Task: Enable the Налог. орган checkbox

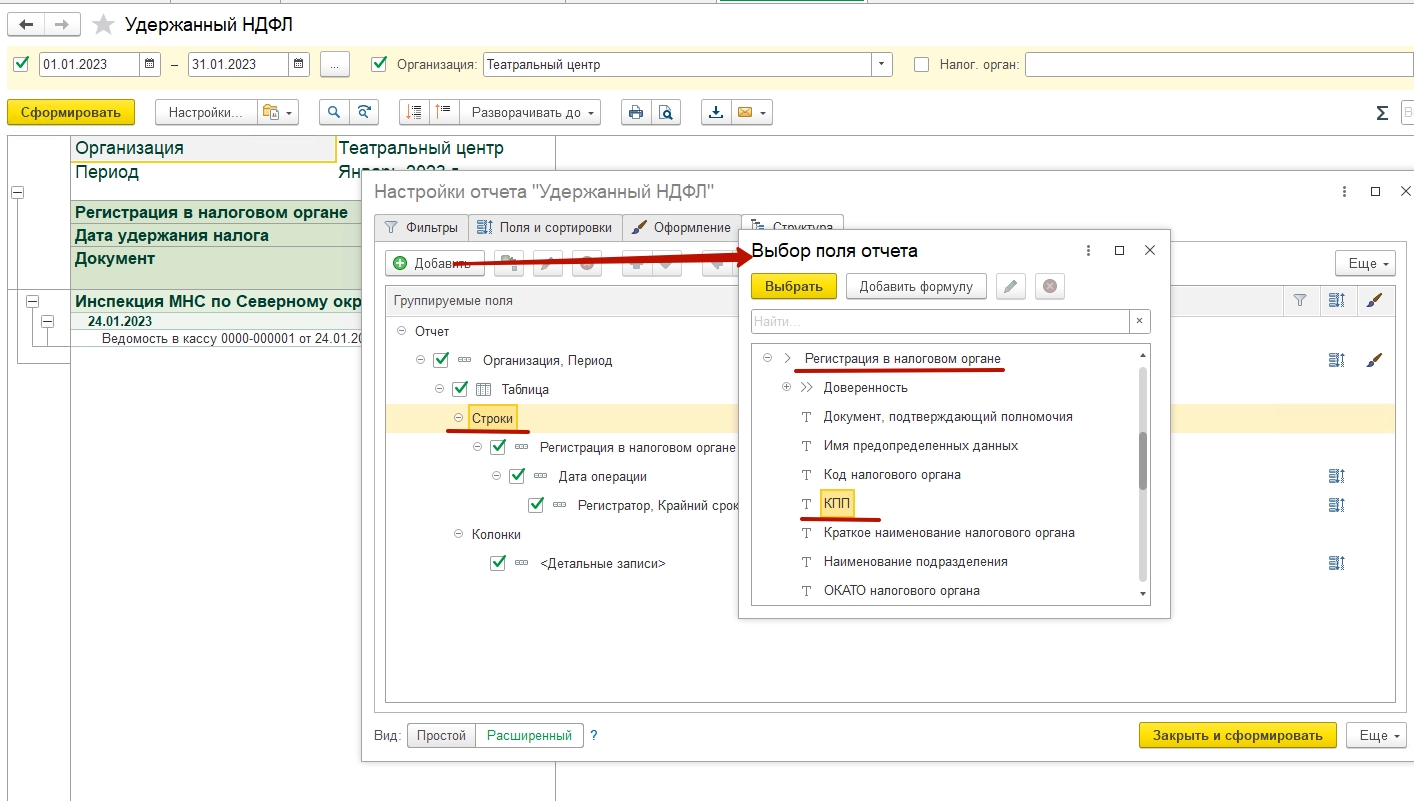Action: pos(922,65)
